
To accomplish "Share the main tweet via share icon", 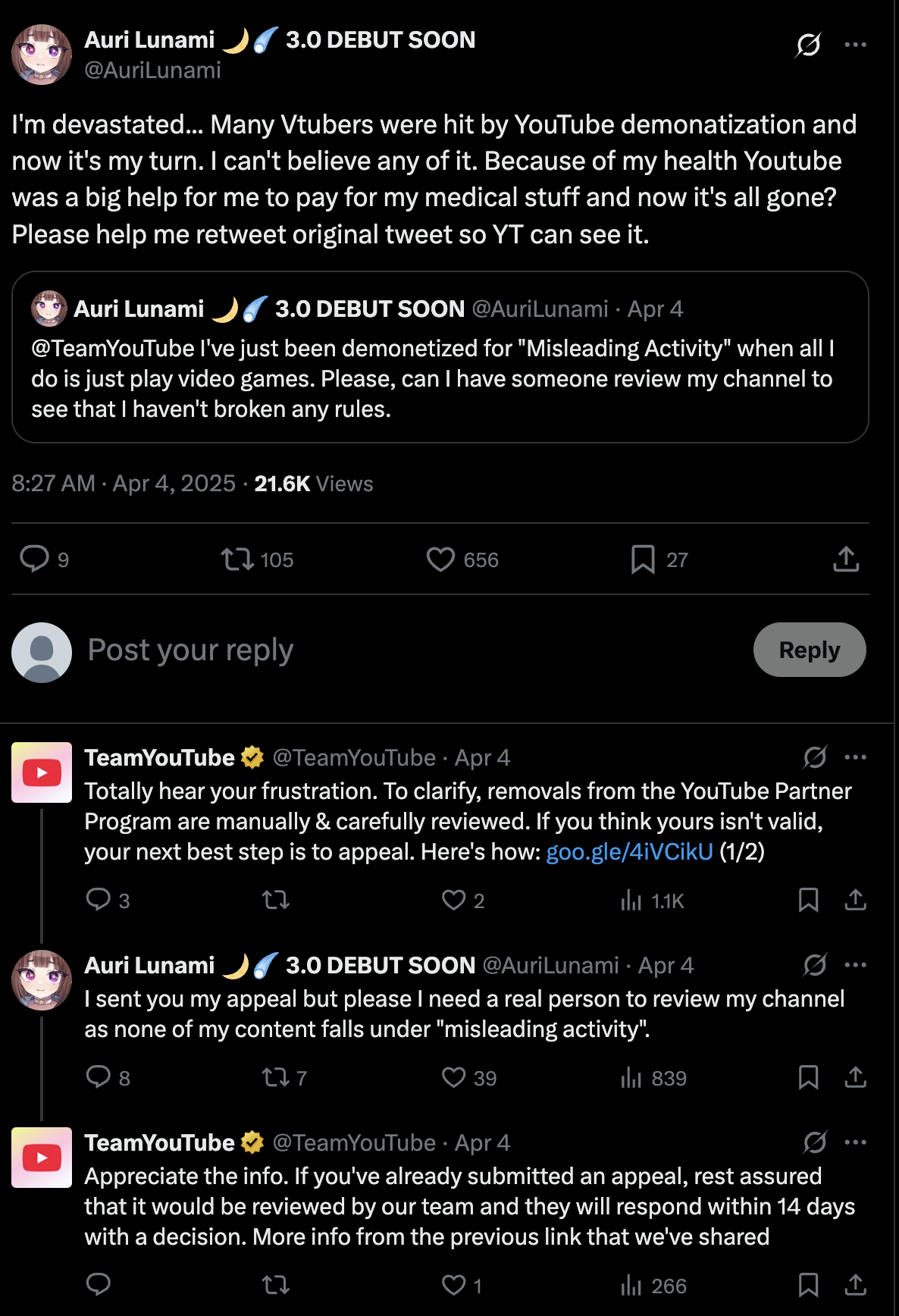I will [846, 559].
